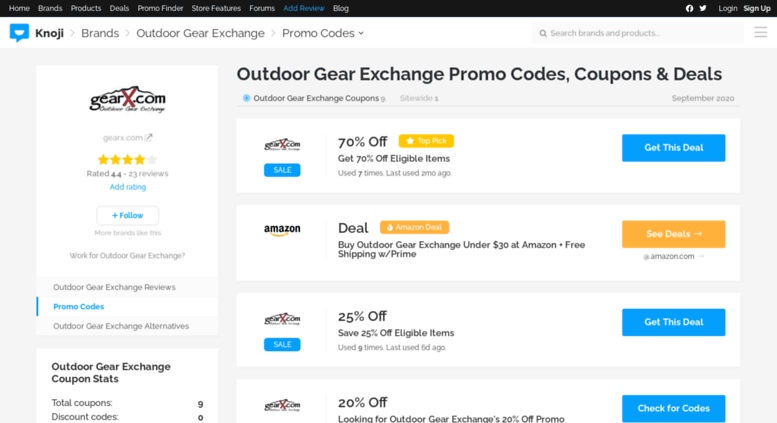Click the gearX.com logo in sidebar
Viewport: 777px width, 423px height.
(127, 100)
